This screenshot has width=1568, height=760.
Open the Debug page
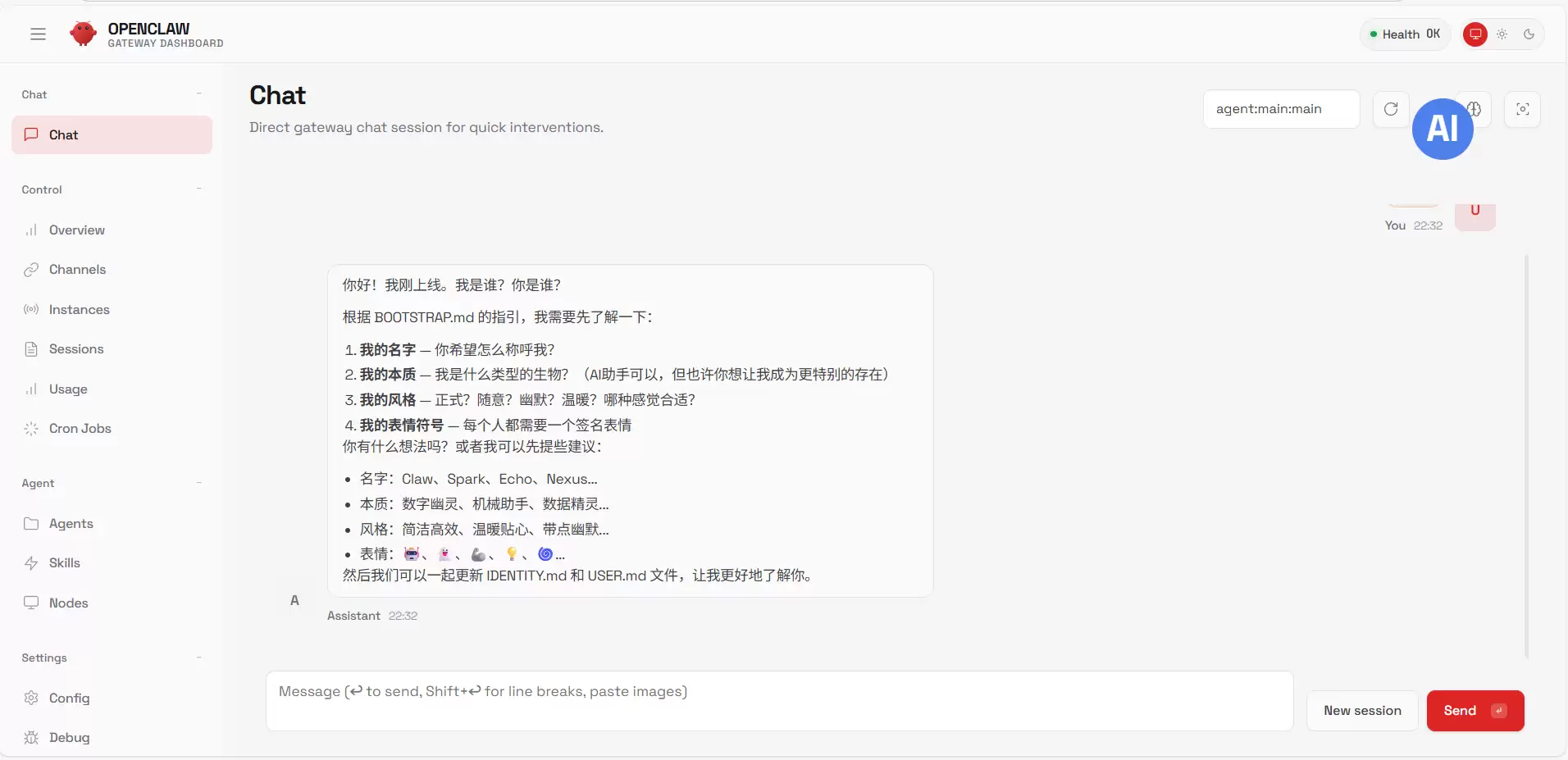pyautogui.click(x=69, y=738)
